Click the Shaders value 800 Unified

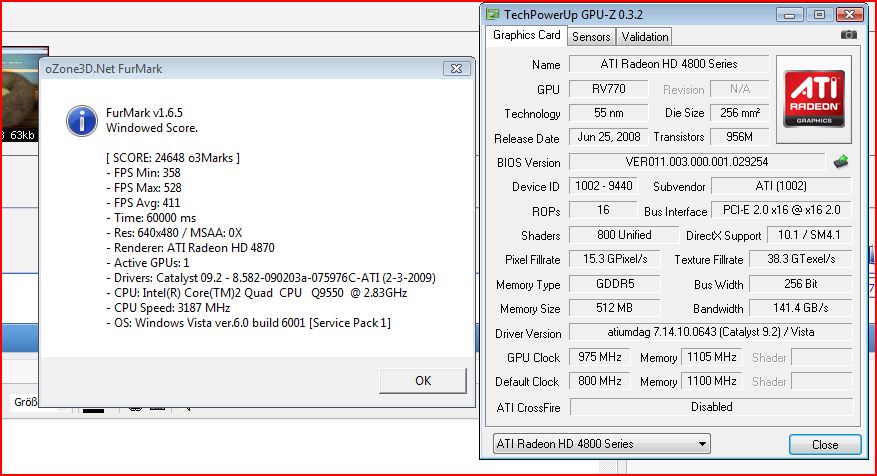(624, 235)
